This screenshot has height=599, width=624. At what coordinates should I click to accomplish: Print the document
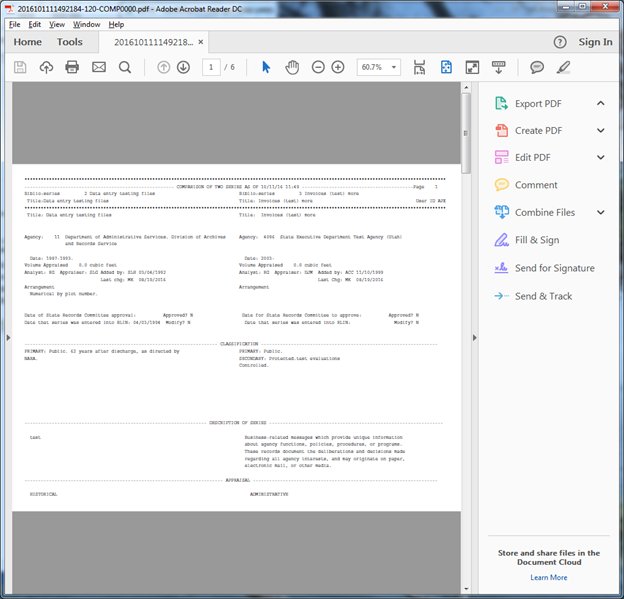pyautogui.click(x=72, y=67)
